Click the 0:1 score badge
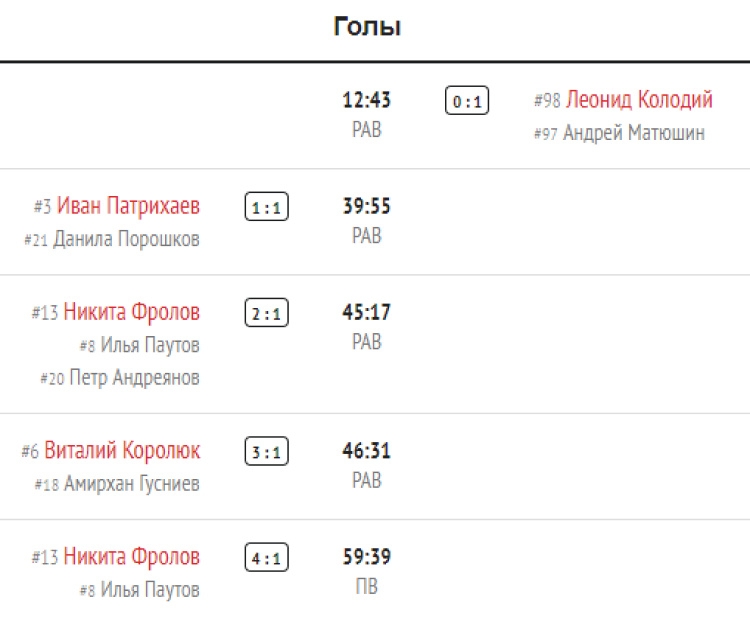The width and height of the screenshot is (750, 619). (466, 101)
